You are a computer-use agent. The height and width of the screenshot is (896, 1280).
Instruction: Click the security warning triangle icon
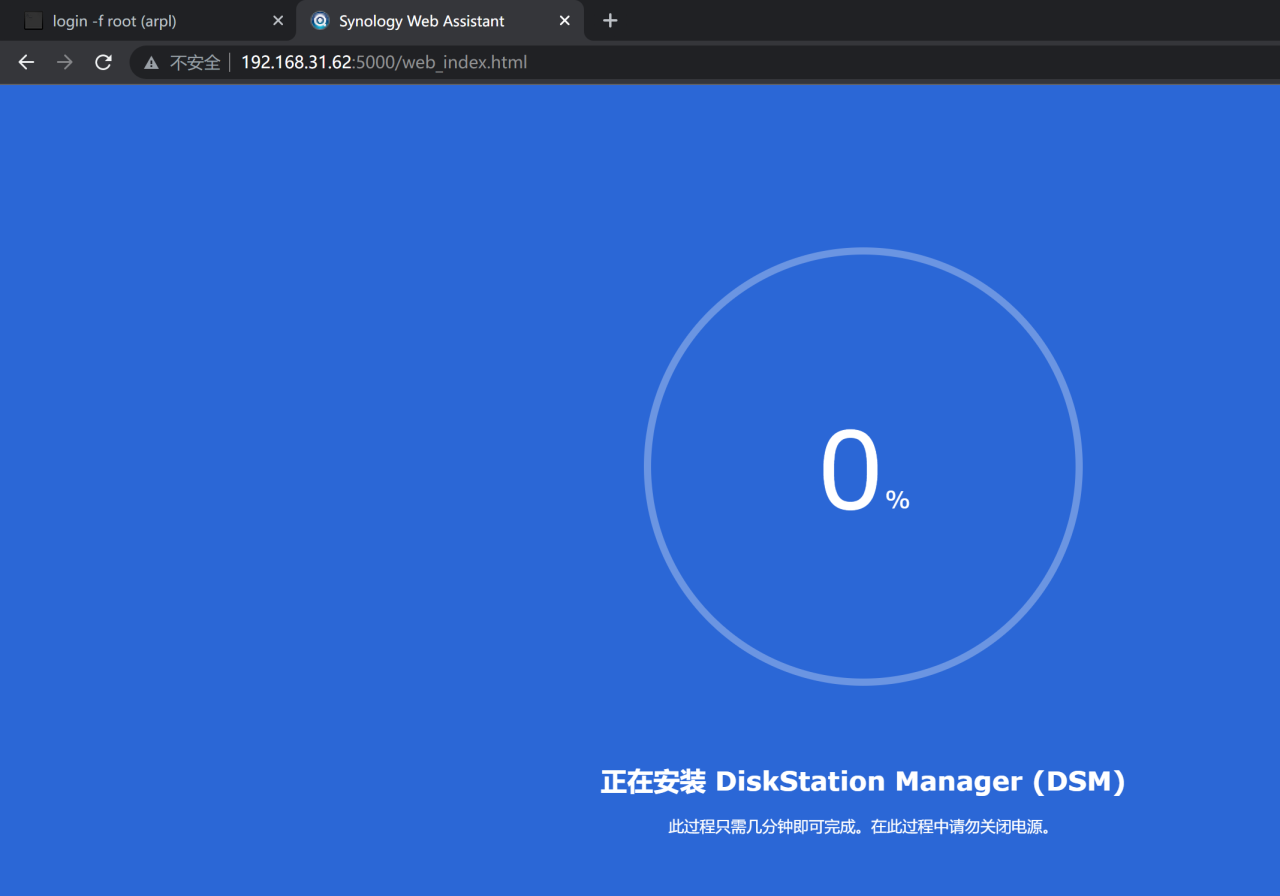[x=151, y=62]
